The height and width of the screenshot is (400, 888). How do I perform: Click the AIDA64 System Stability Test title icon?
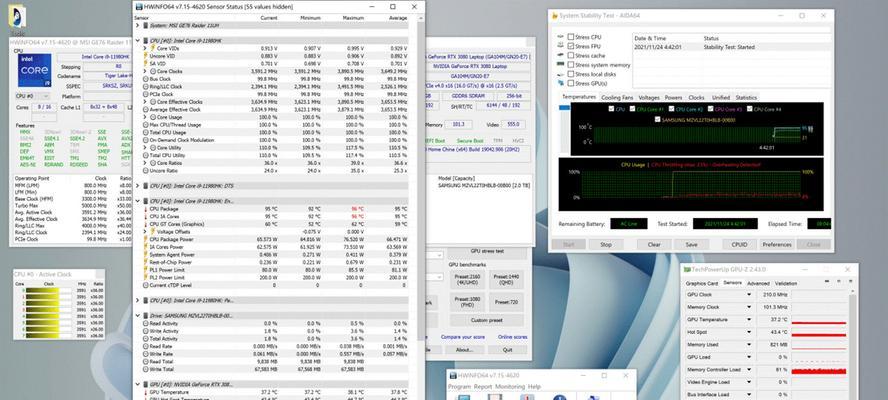554,16
